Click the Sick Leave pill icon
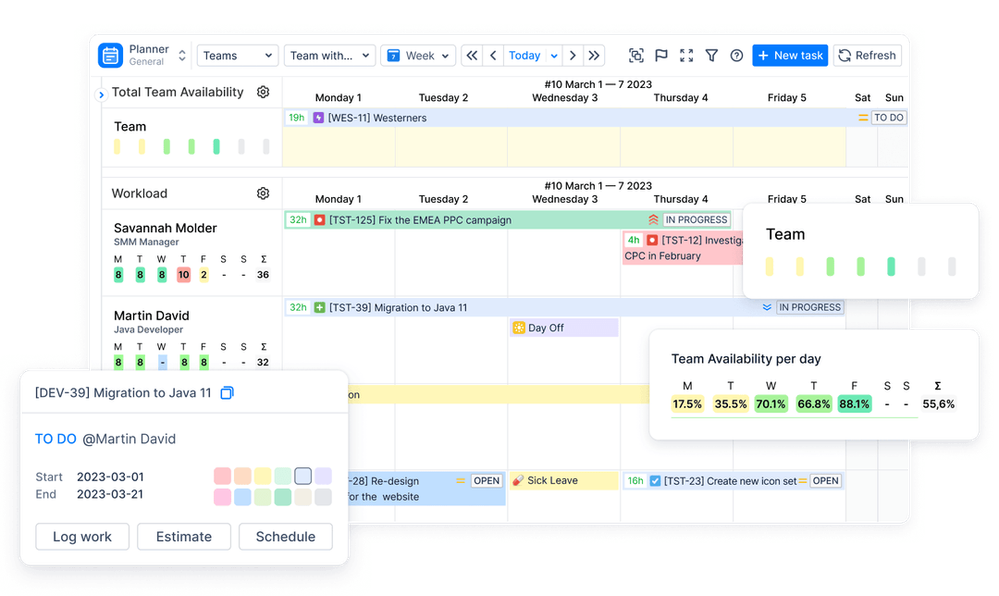 tap(518, 481)
